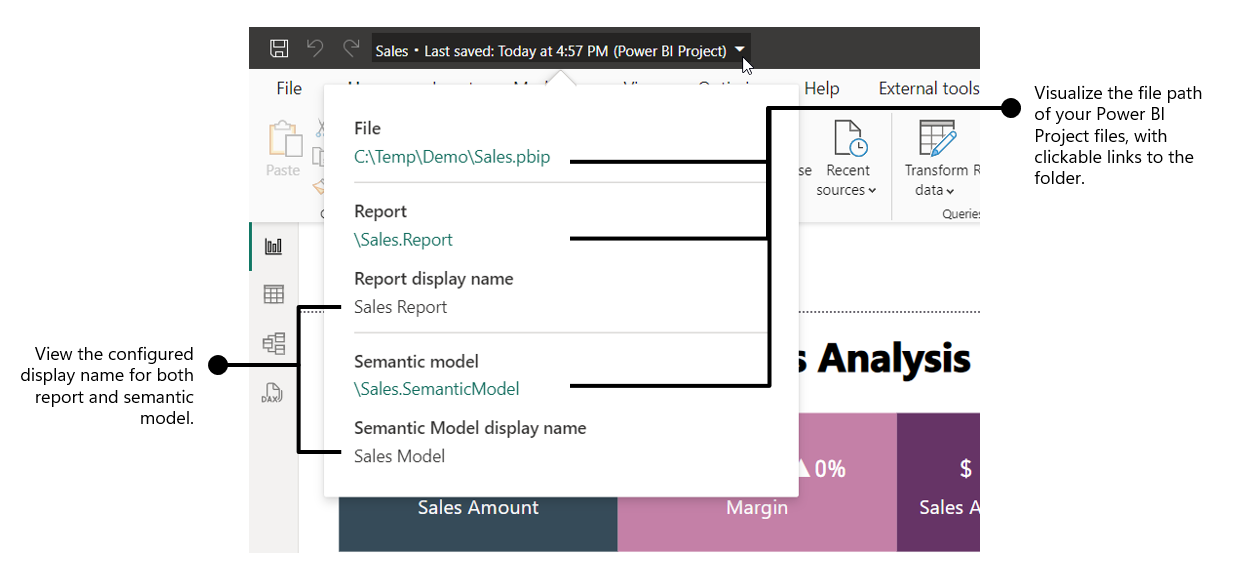1248x573 pixels.
Task: Click the Redo arrow icon
Action: (x=351, y=49)
